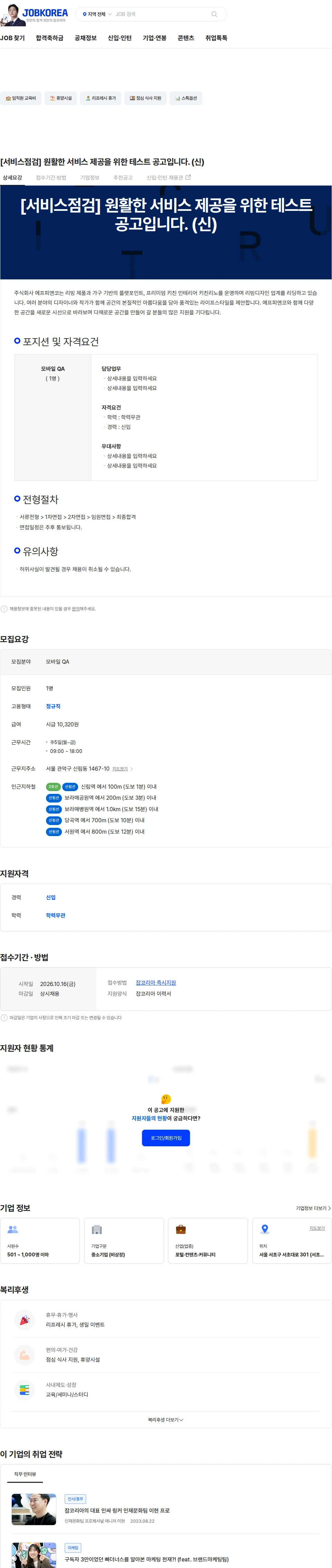
Task: Click the 학력무관 education link
Action: 55,915
